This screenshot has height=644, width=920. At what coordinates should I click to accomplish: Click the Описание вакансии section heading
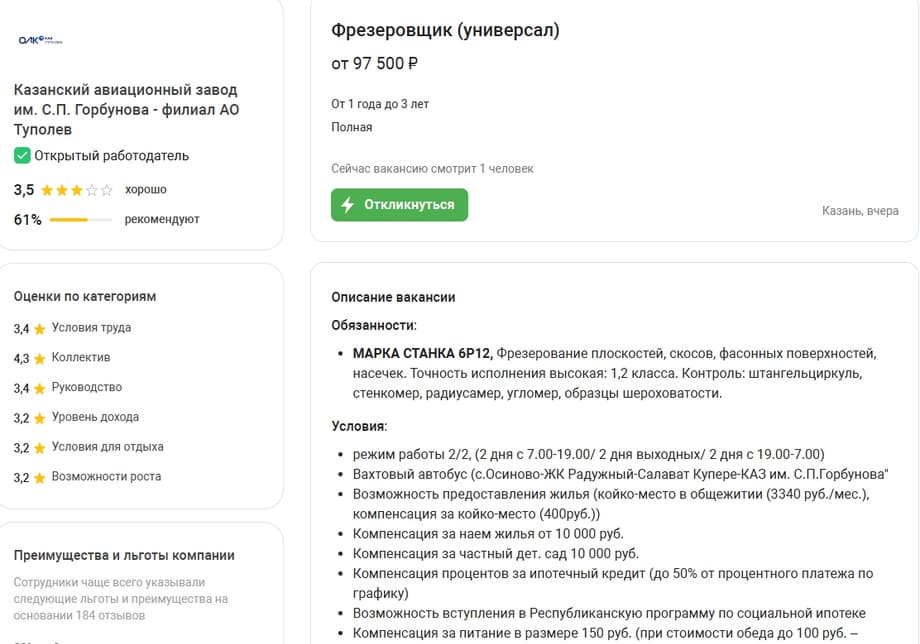coord(393,297)
